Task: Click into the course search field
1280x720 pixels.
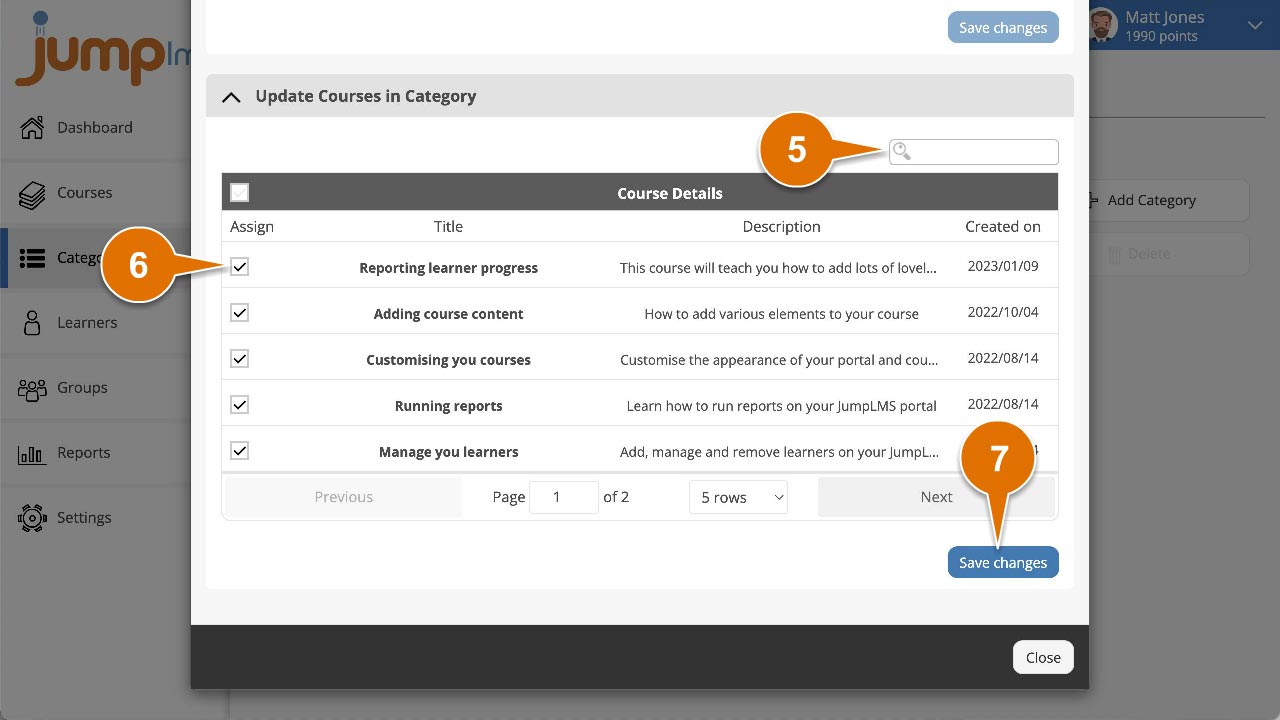Action: (x=973, y=152)
